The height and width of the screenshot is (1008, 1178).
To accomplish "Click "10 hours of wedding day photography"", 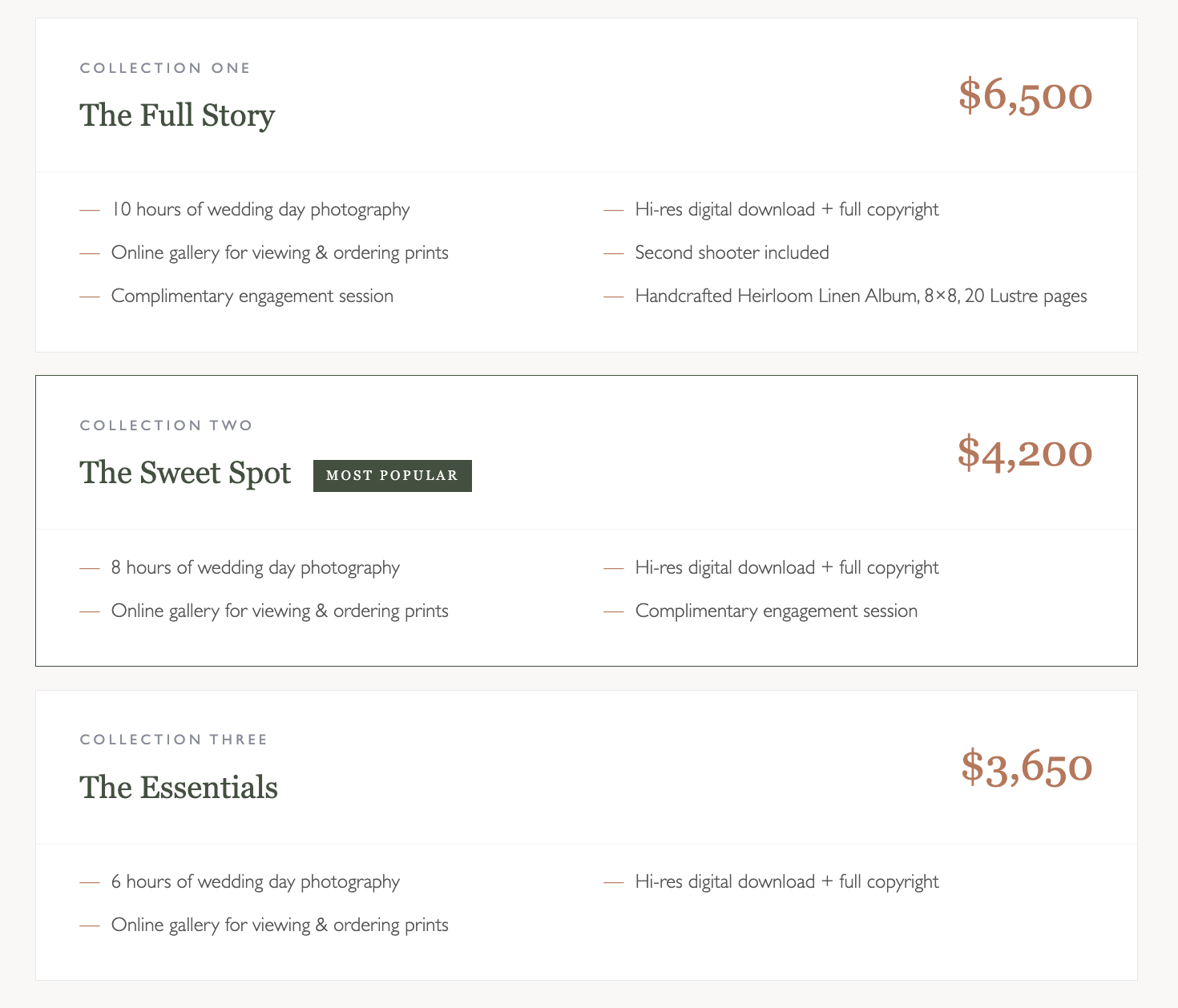I will click(x=260, y=210).
